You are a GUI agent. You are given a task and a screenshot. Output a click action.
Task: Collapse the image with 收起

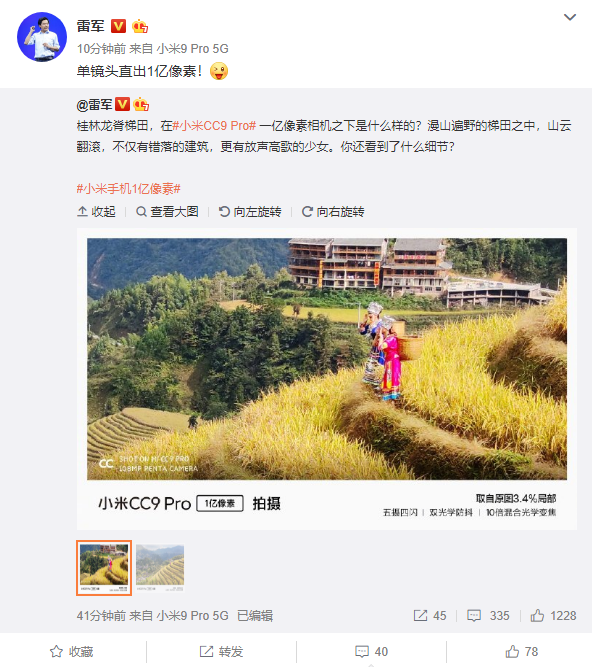click(x=97, y=211)
